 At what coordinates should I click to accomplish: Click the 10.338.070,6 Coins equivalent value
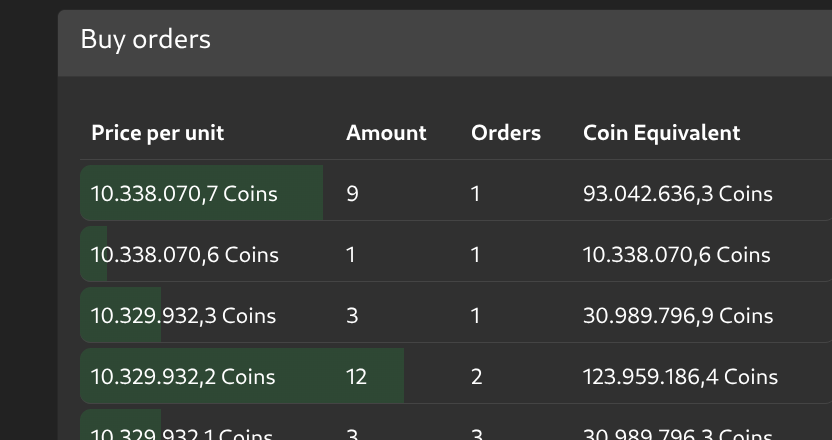pyautogui.click(x=676, y=255)
